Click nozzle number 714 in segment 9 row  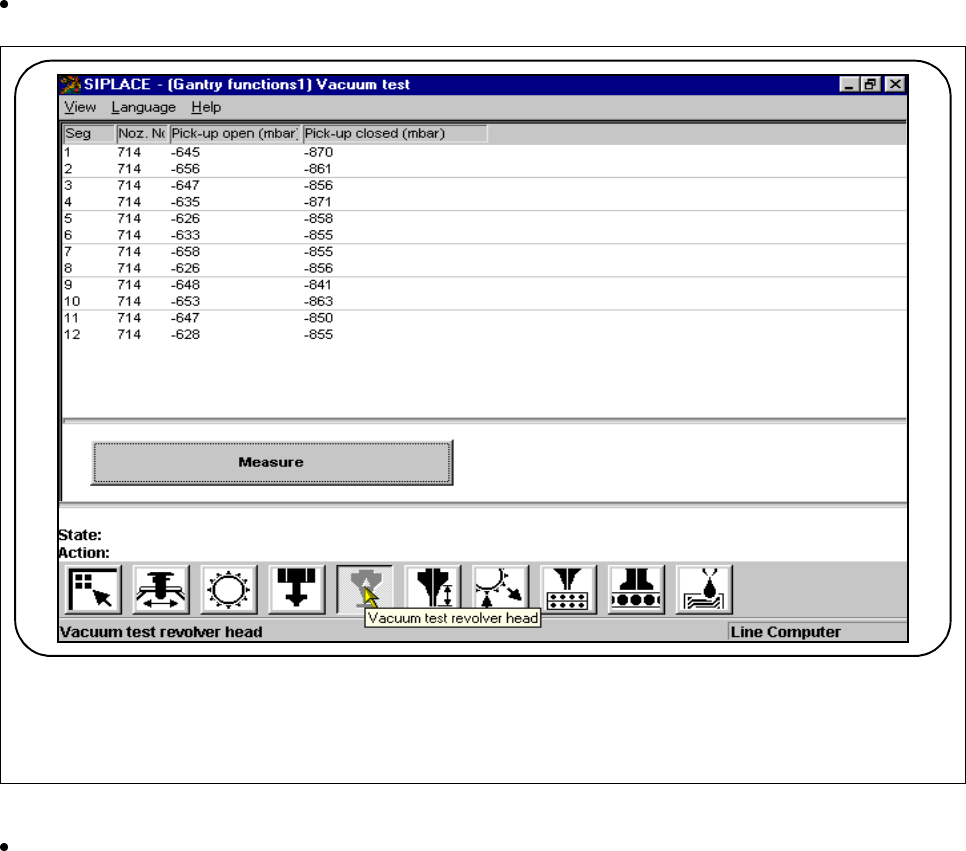click(129, 285)
